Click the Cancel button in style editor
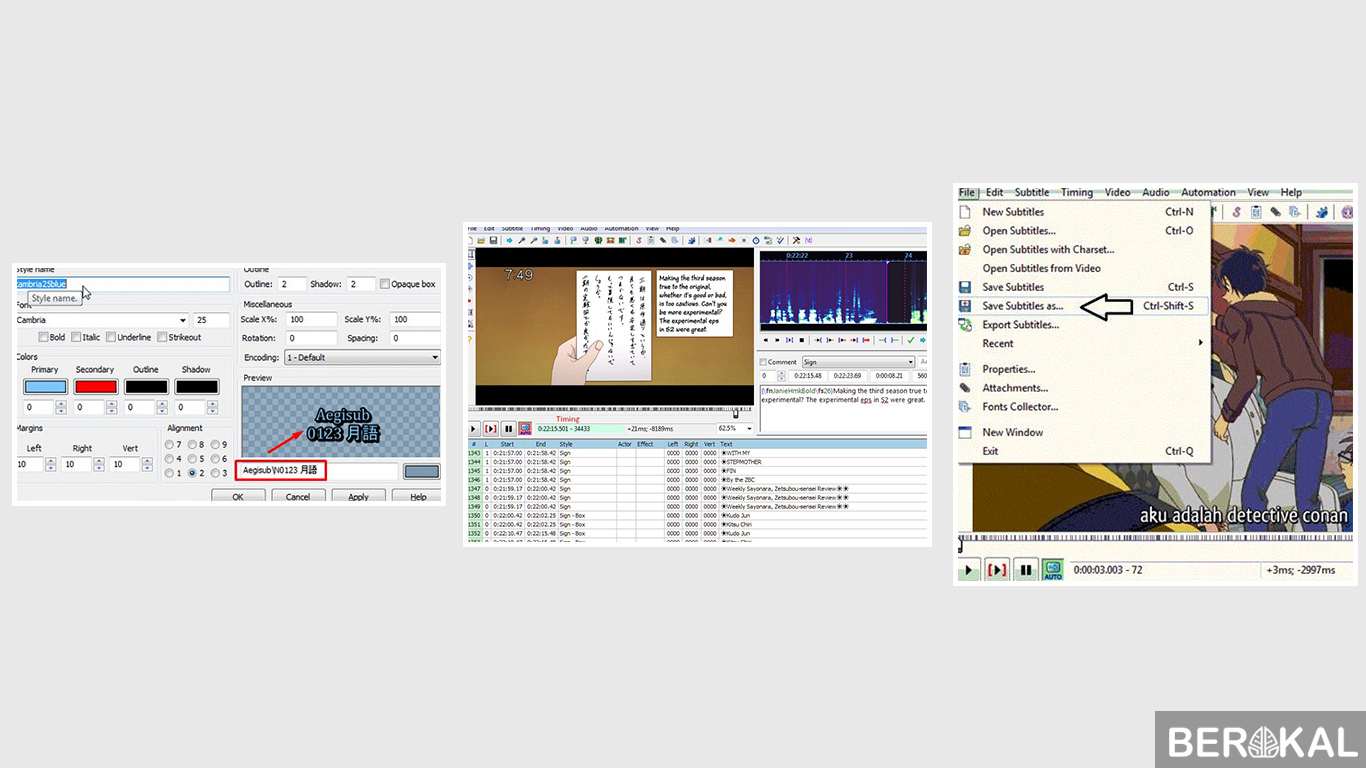 pyautogui.click(x=298, y=496)
